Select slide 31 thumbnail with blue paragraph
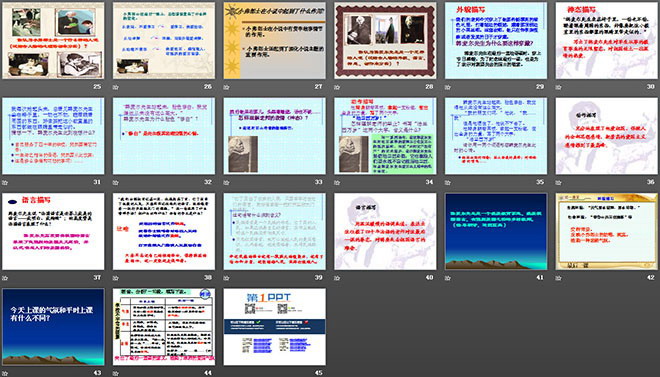The height and width of the screenshot is (377, 660). click(x=53, y=136)
